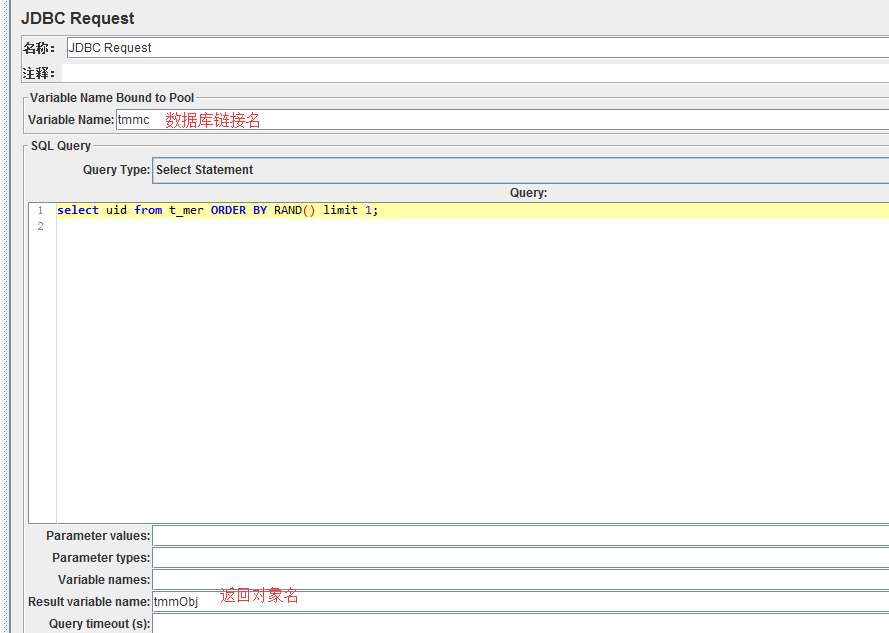889x633 pixels.
Task: Click the 'Parameter values:' label
Action: coord(98,536)
